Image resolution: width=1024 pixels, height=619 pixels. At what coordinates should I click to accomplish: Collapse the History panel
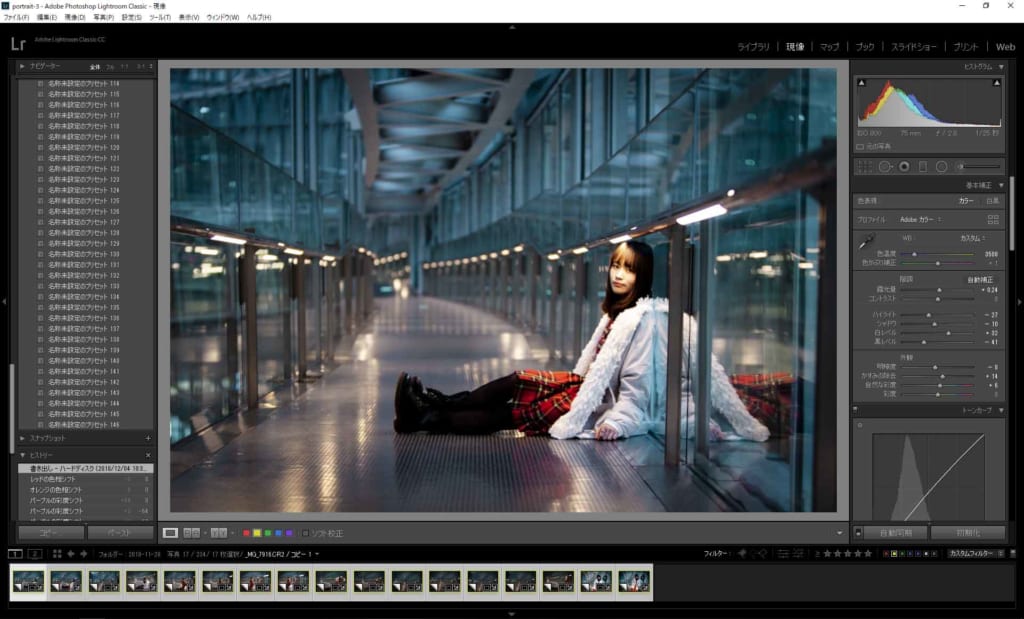[x=22, y=455]
